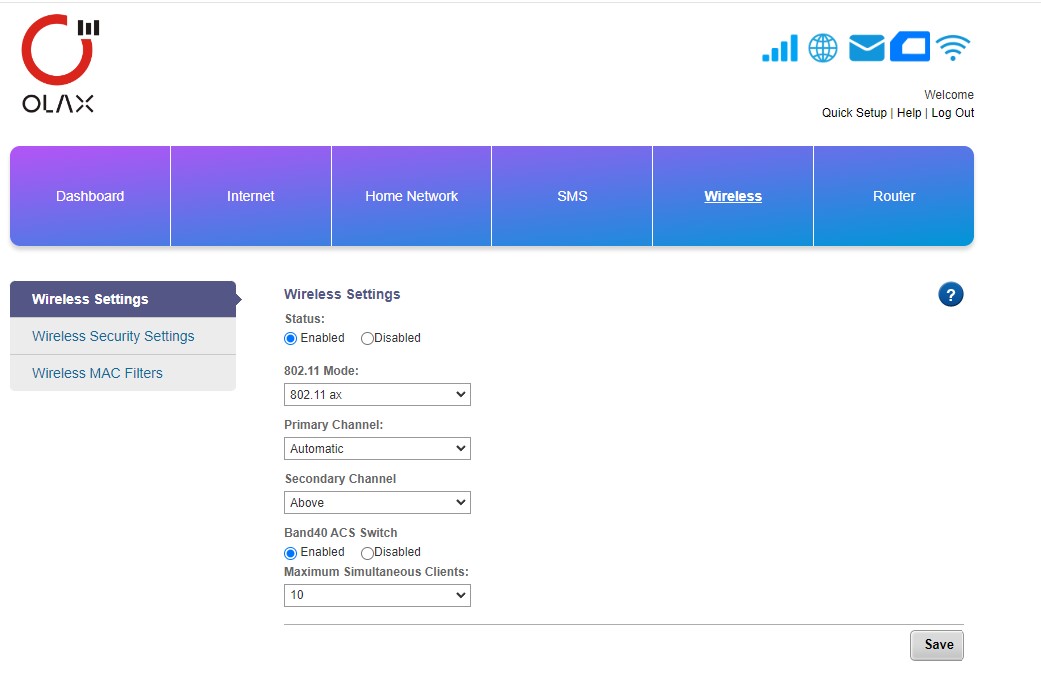Click the SIM card status icon
The image size is (1041, 687).
[x=910, y=47]
